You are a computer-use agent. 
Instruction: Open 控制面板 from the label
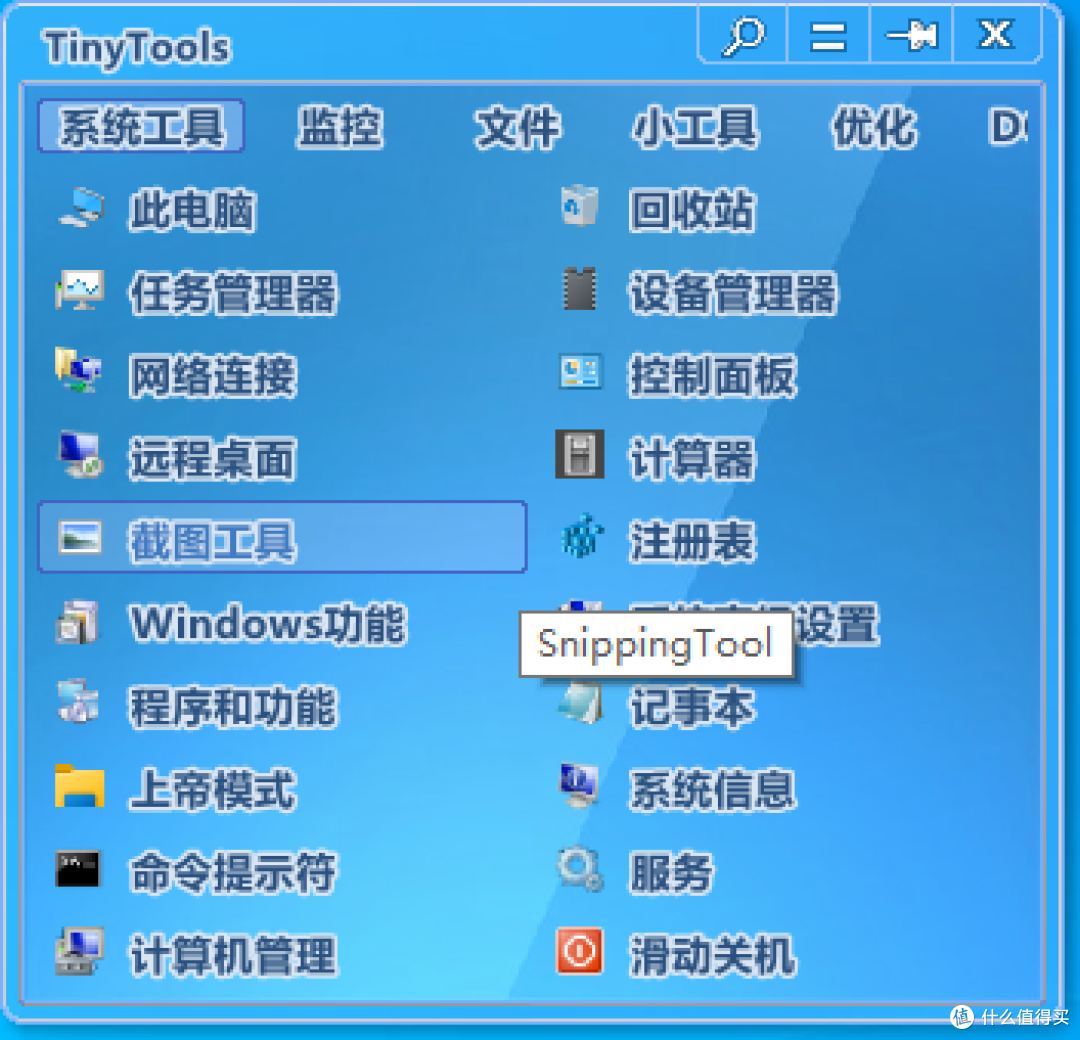713,376
